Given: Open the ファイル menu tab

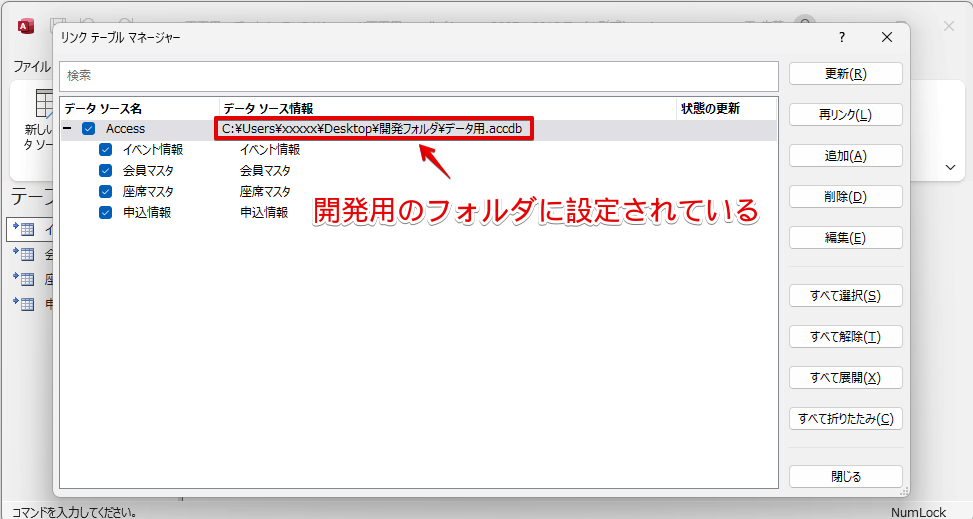Looking at the screenshot, I should [31, 66].
